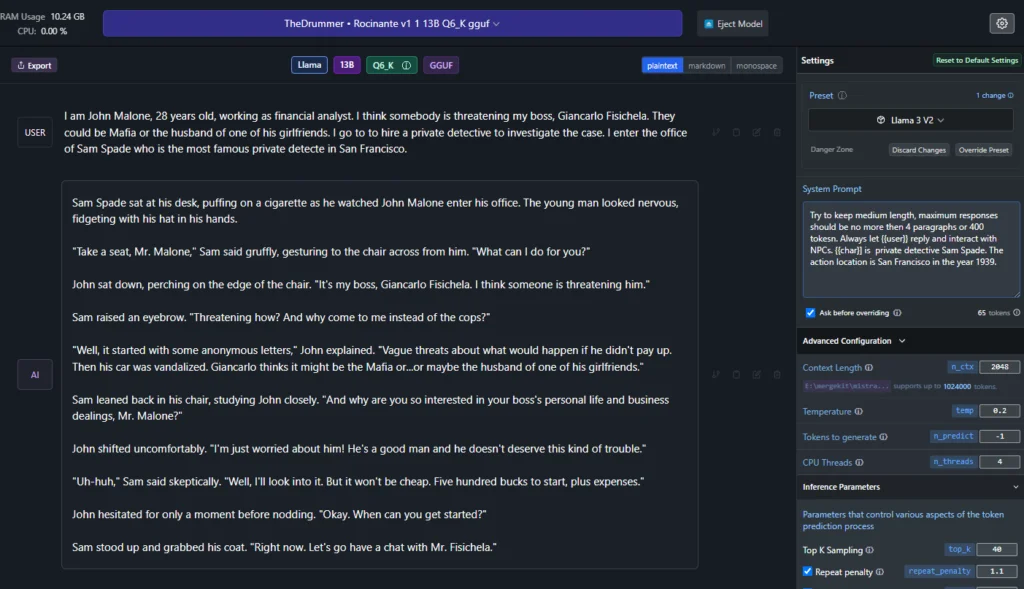Click the info icon beside Context Length
Screen dimensions: 1024x589
pyautogui.click(x=868, y=367)
